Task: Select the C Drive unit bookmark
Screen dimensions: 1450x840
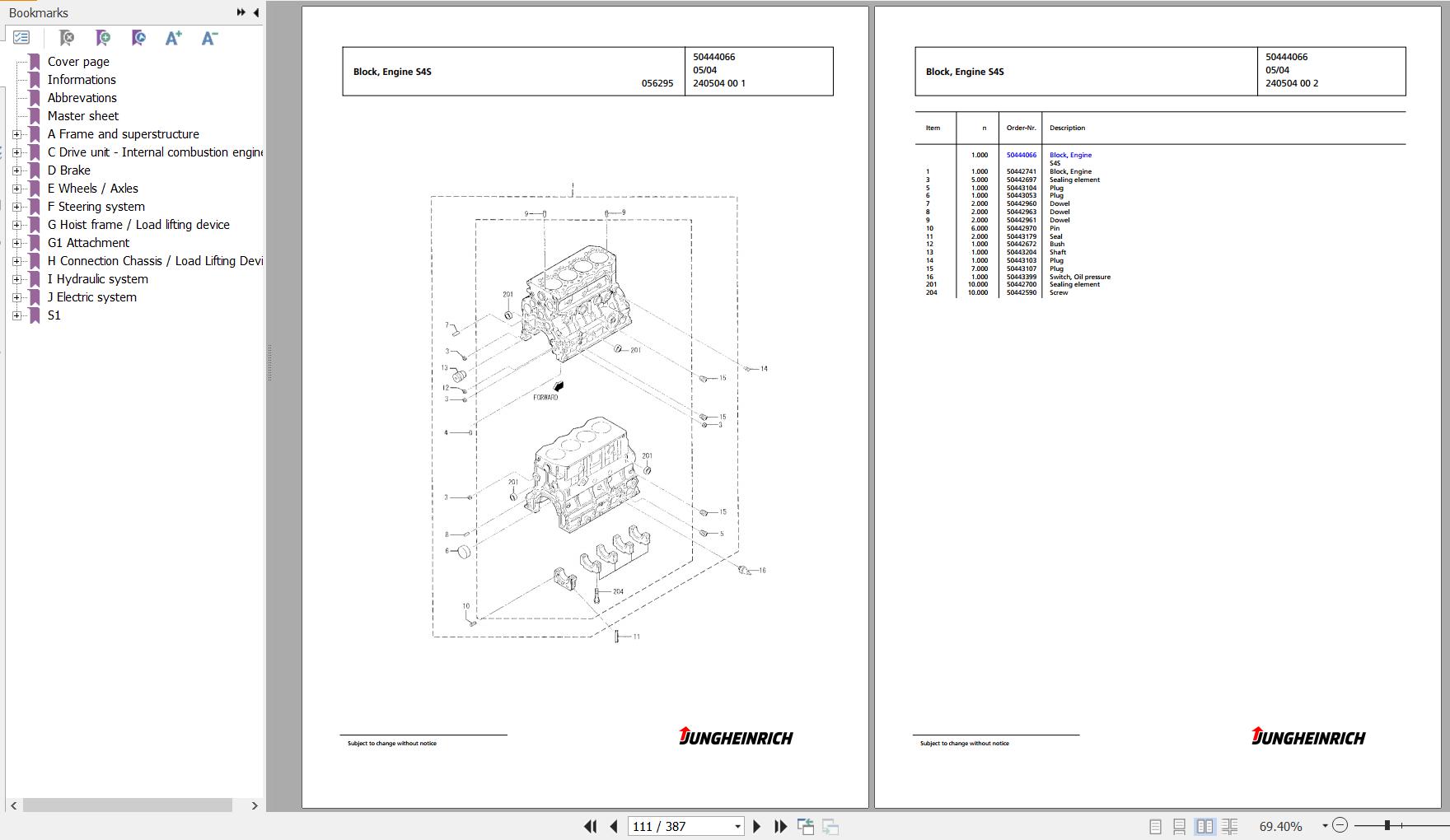Action: 155,152
